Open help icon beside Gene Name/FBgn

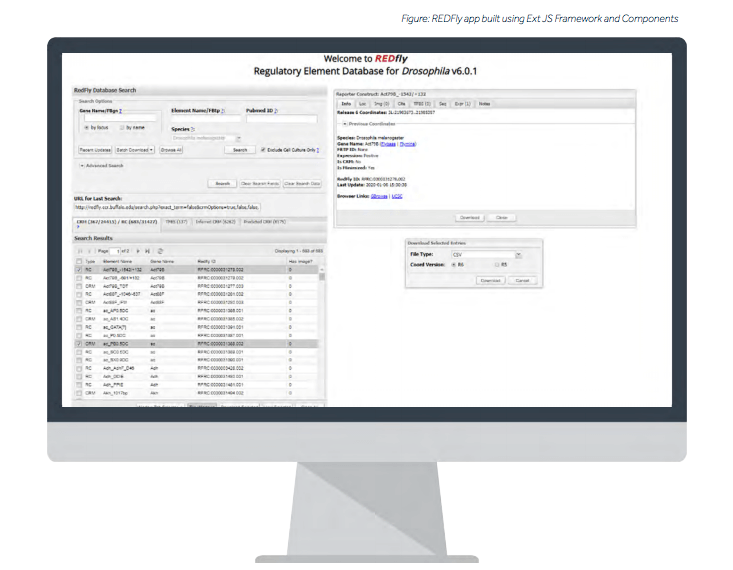[120, 111]
